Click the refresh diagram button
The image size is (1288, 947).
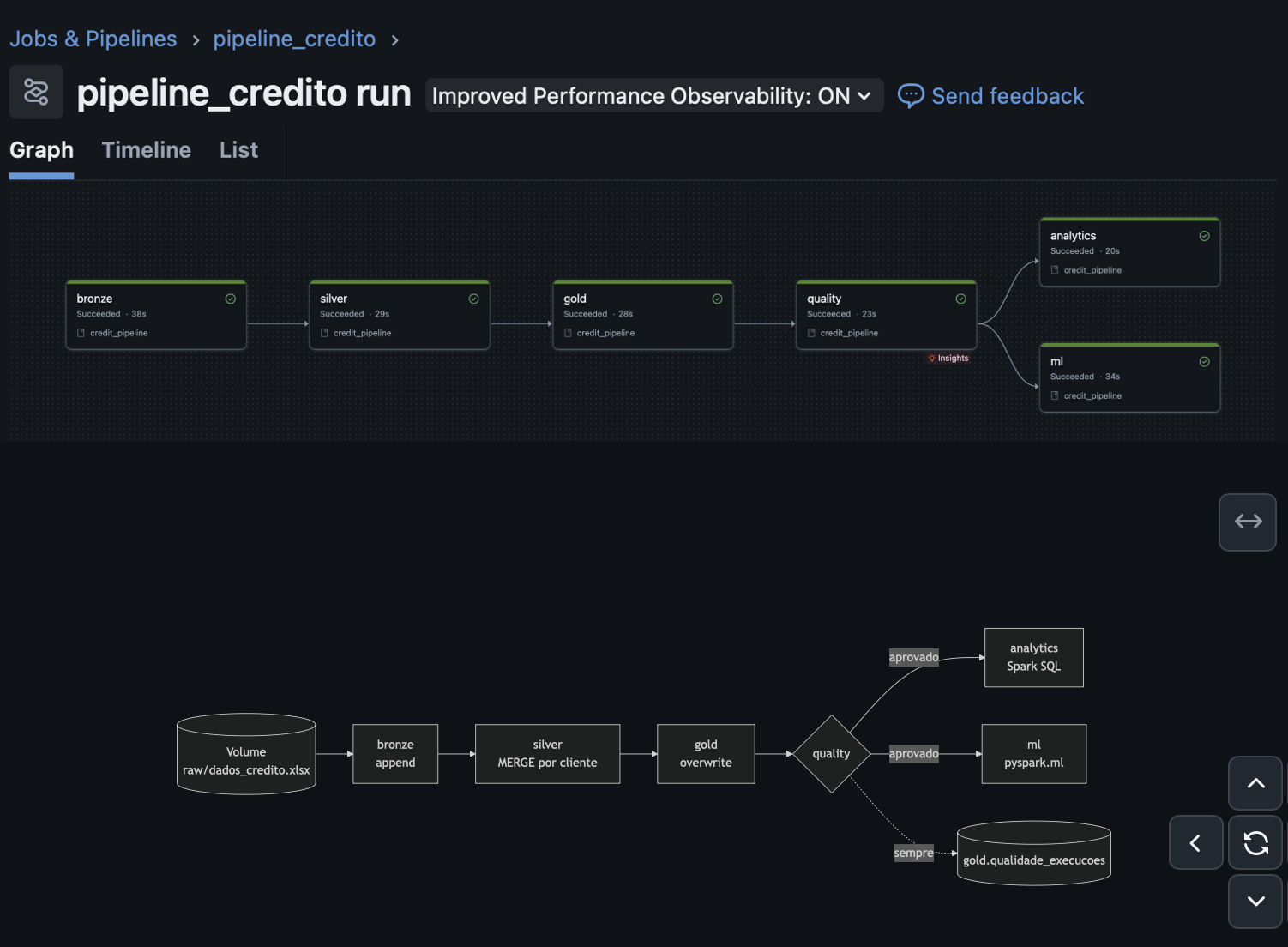pos(1256,843)
